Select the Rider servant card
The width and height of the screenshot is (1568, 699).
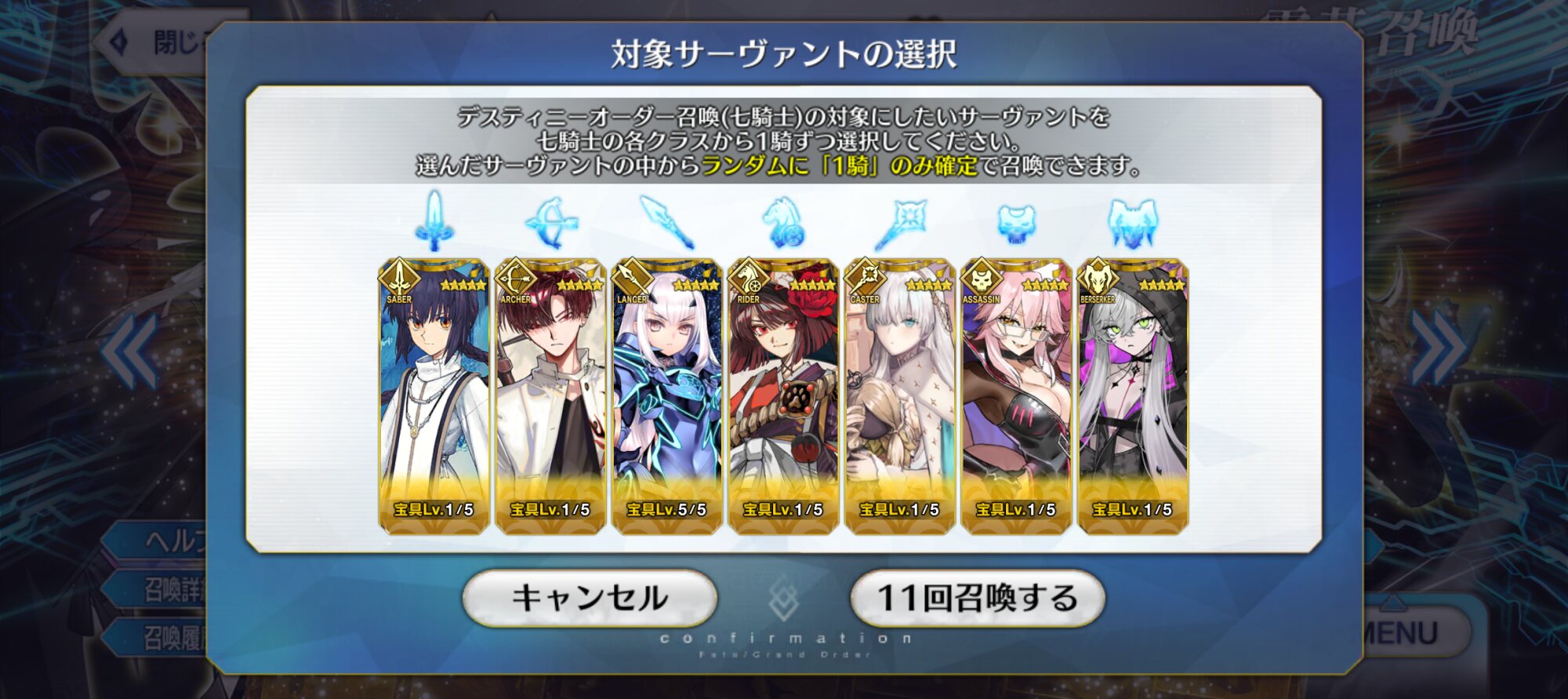tap(783, 396)
